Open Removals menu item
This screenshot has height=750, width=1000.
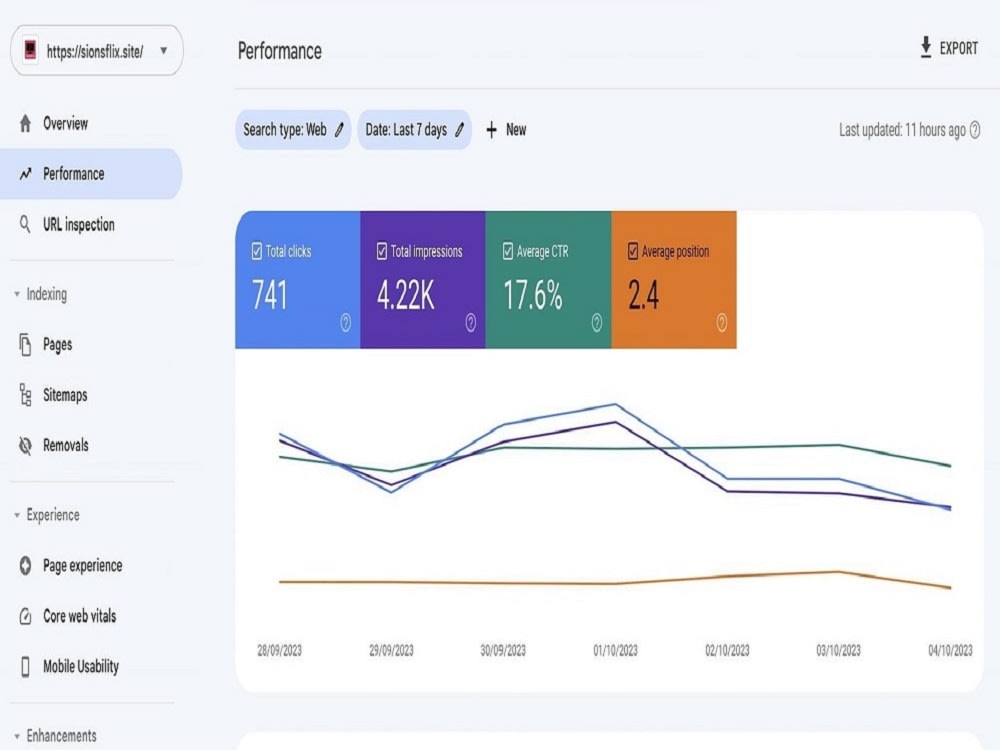pyautogui.click(x=91, y=445)
